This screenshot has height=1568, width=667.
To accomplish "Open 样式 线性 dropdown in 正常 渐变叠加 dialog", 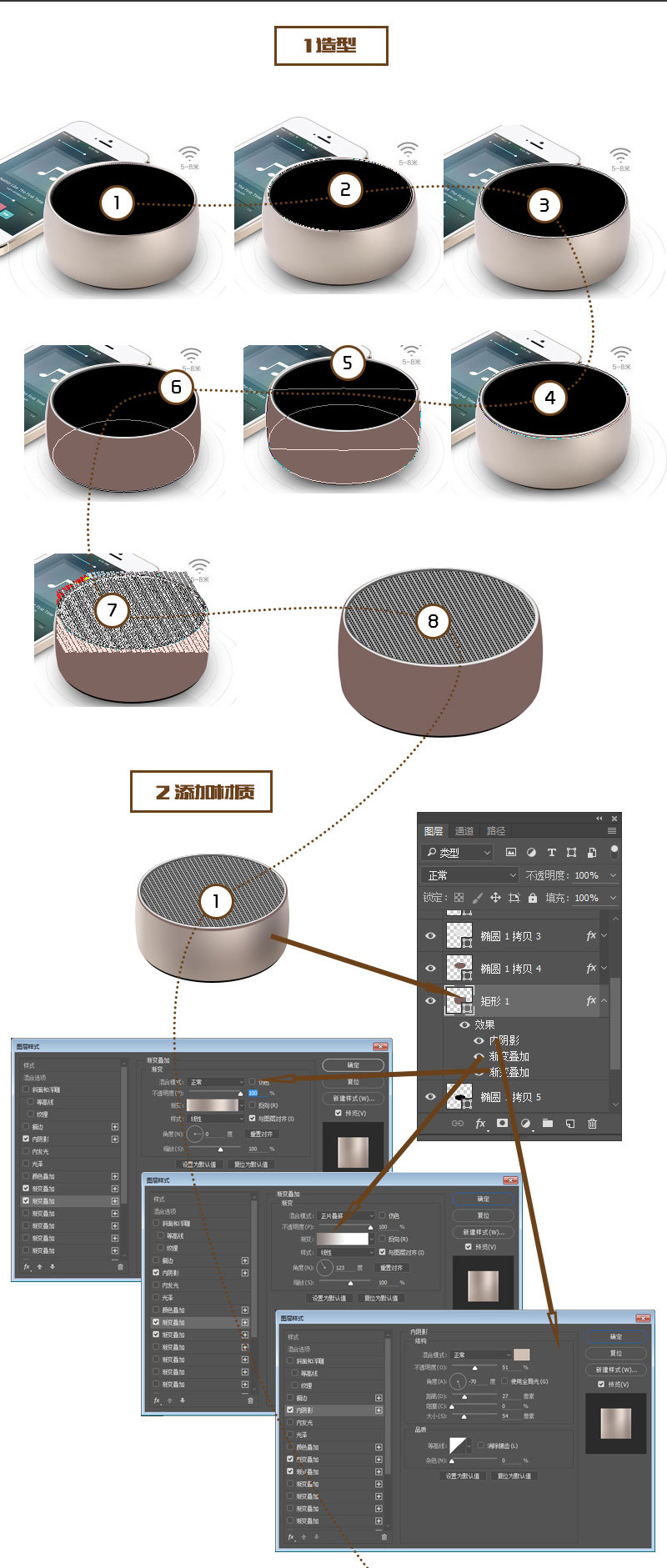I will point(218,1119).
